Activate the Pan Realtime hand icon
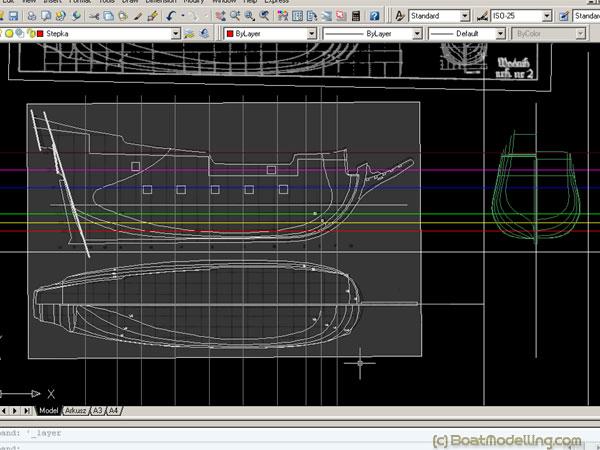The width and height of the screenshot is (600, 450). pyautogui.click(x=220, y=16)
